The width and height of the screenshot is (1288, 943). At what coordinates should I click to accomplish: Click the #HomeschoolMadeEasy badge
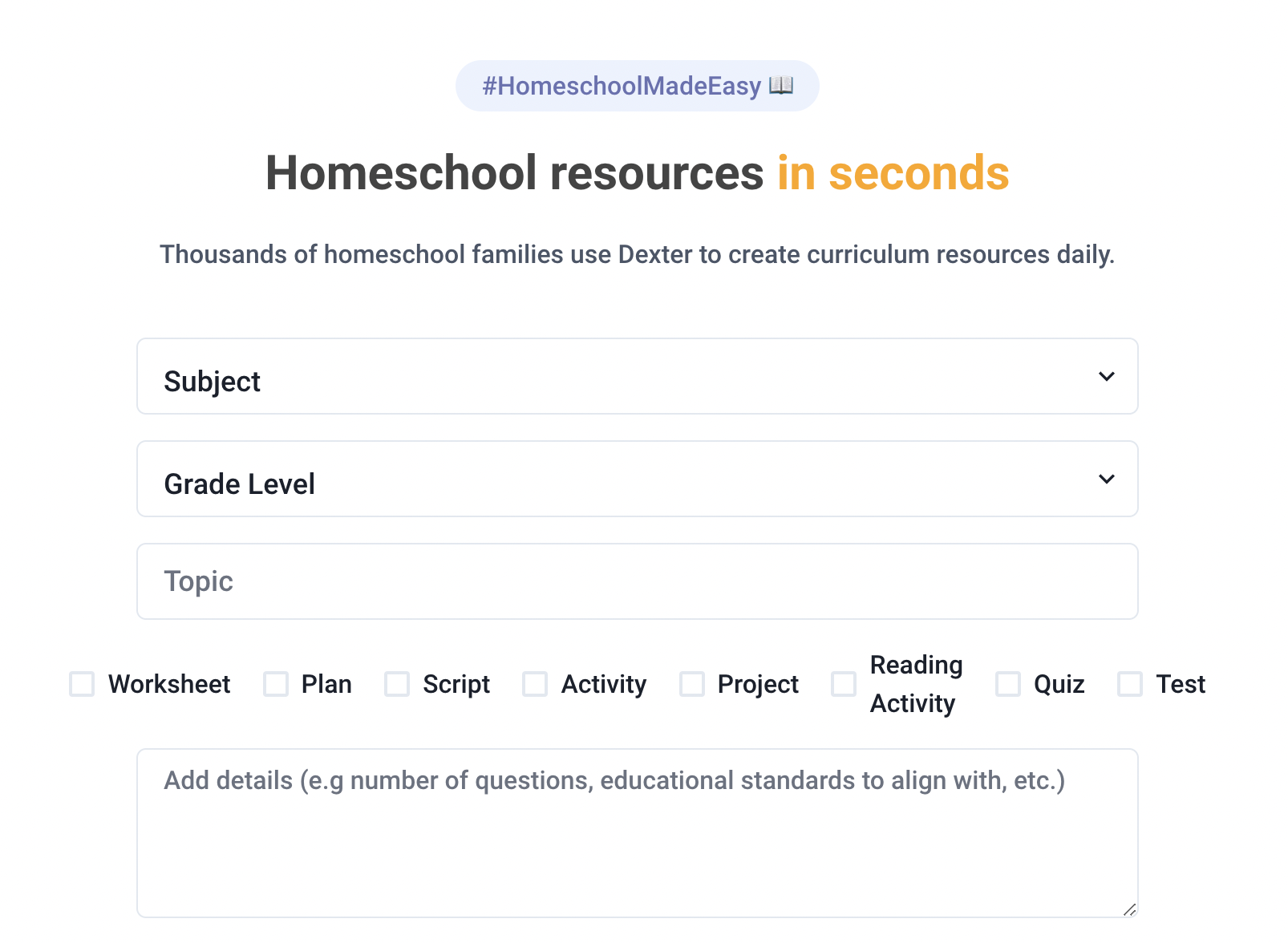click(637, 86)
